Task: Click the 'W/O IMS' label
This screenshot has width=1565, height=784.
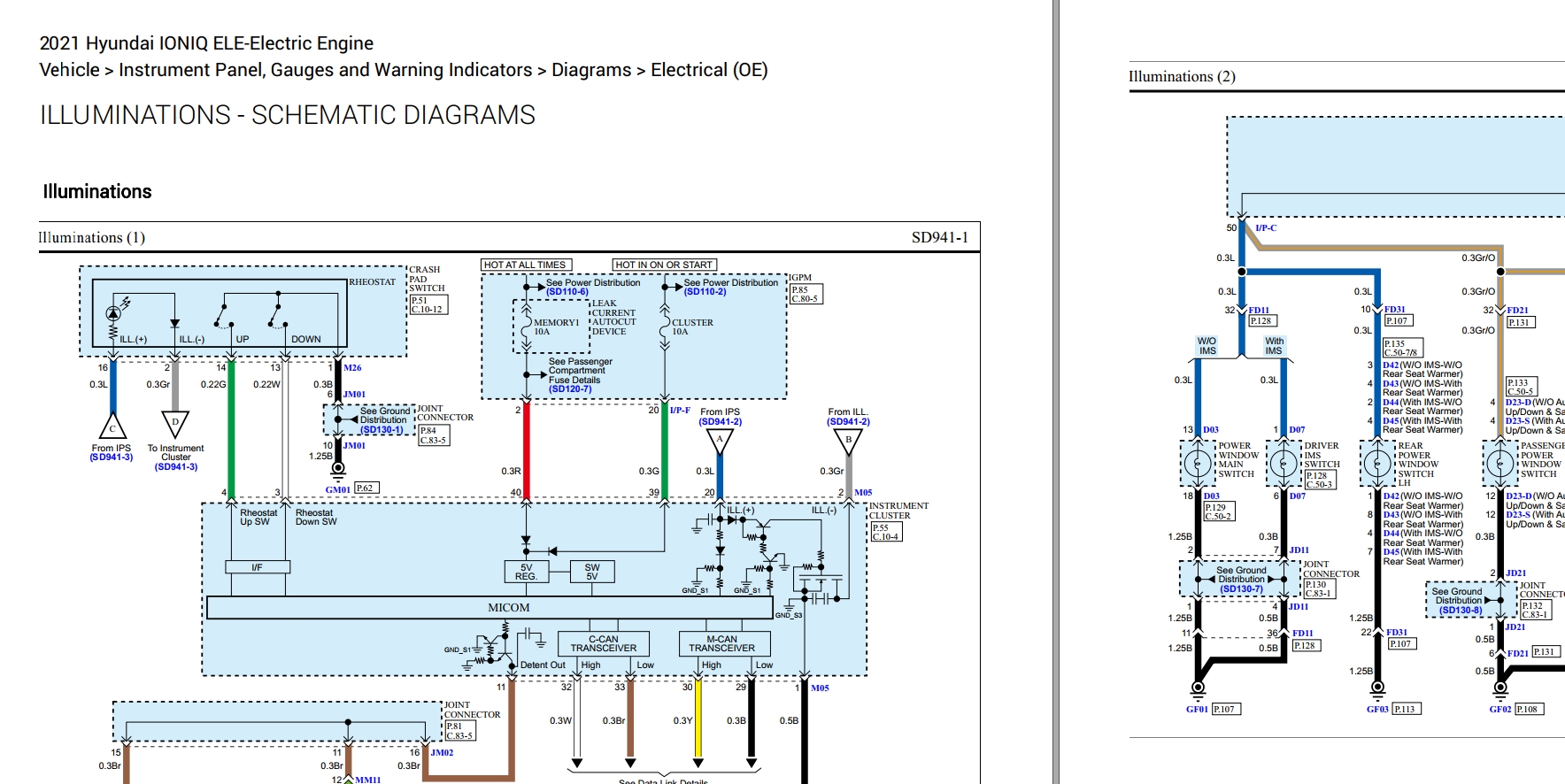Action: click(1207, 346)
